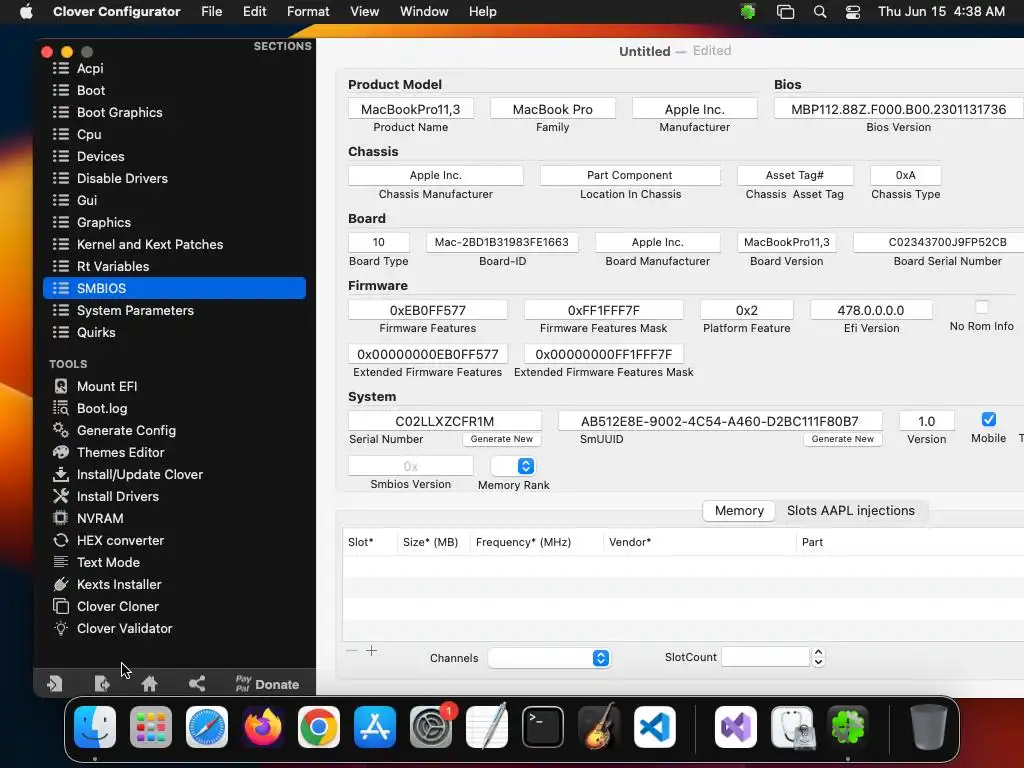1024x768 pixels.
Task: Click the Efi Version field
Action: (x=871, y=310)
